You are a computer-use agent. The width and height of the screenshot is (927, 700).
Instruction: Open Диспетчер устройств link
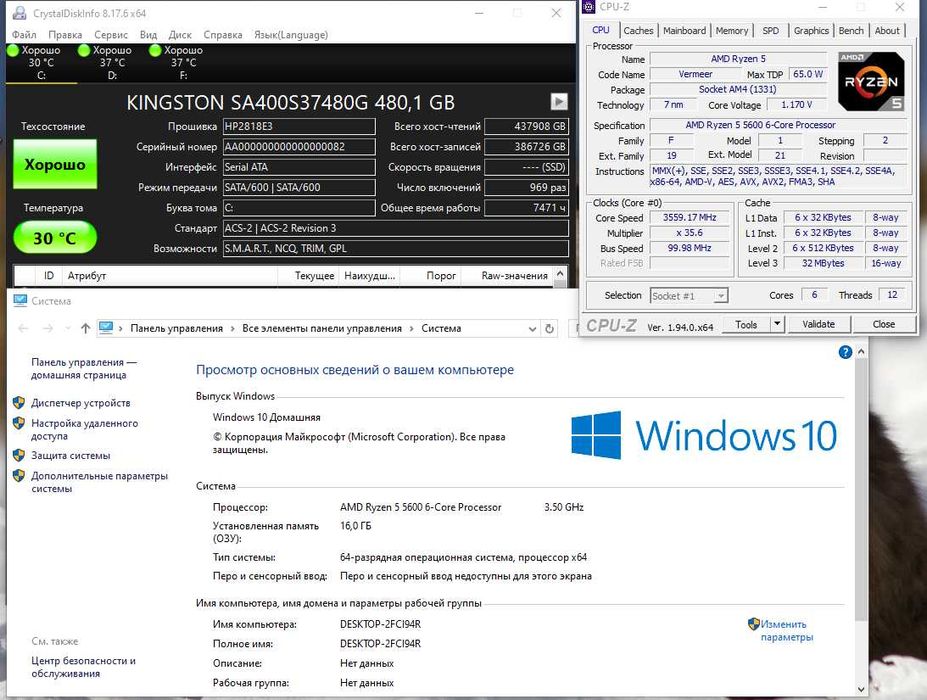click(80, 403)
